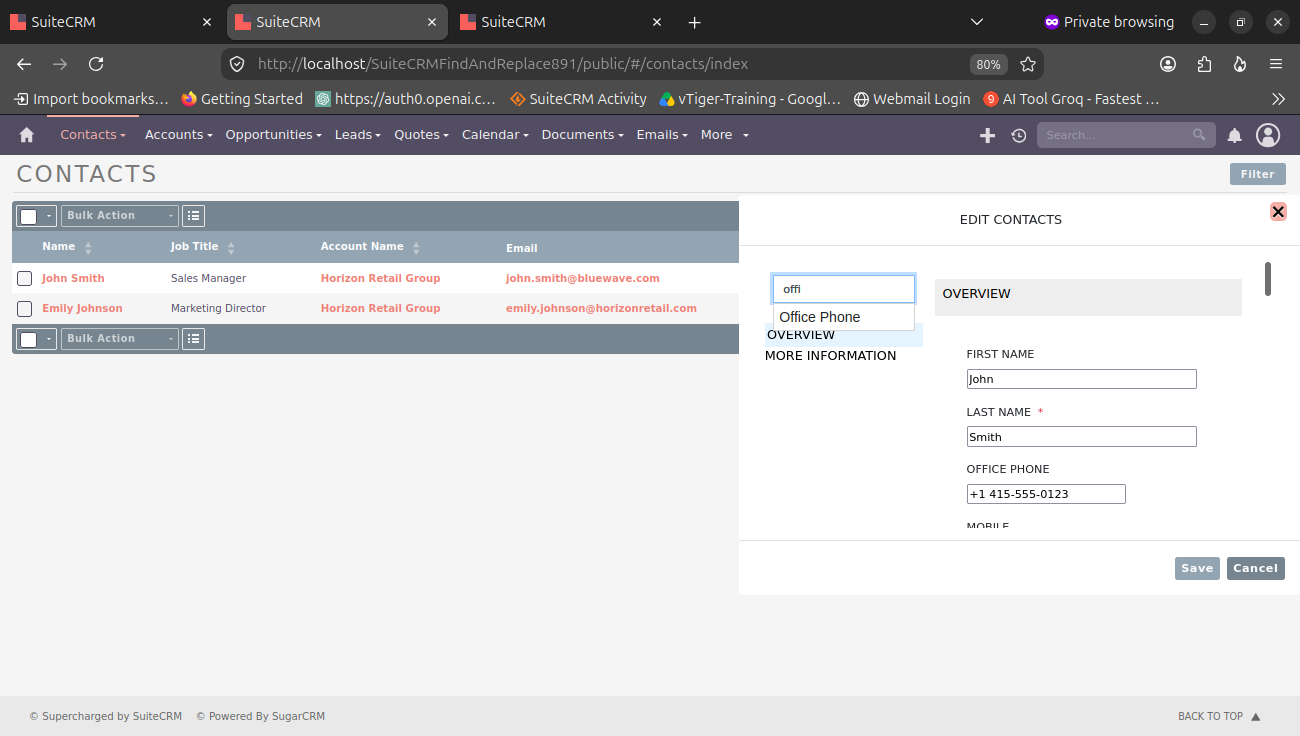
Task: Open the Leads navigation menu
Action: 358,135
